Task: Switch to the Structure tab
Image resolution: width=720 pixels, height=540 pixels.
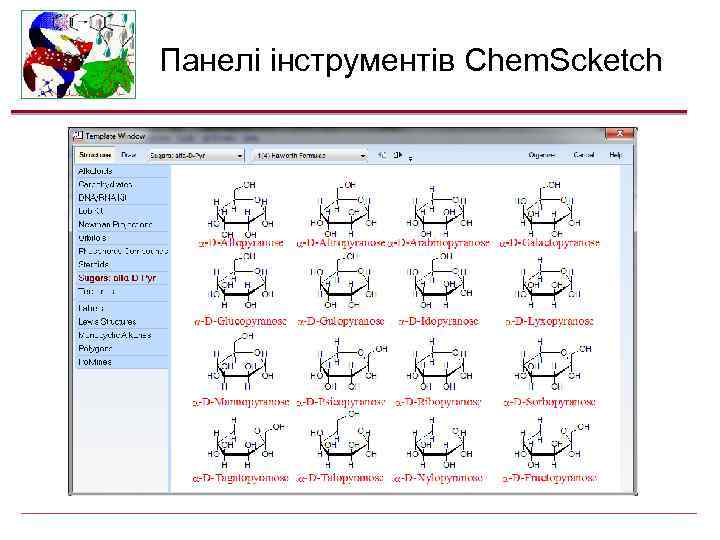Action: (95, 155)
